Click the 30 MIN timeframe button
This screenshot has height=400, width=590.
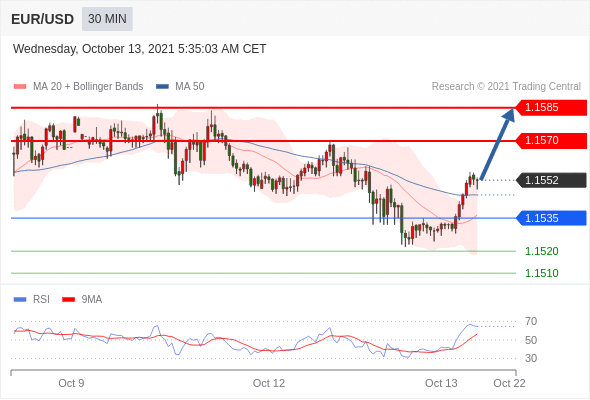tap(107, 19)
